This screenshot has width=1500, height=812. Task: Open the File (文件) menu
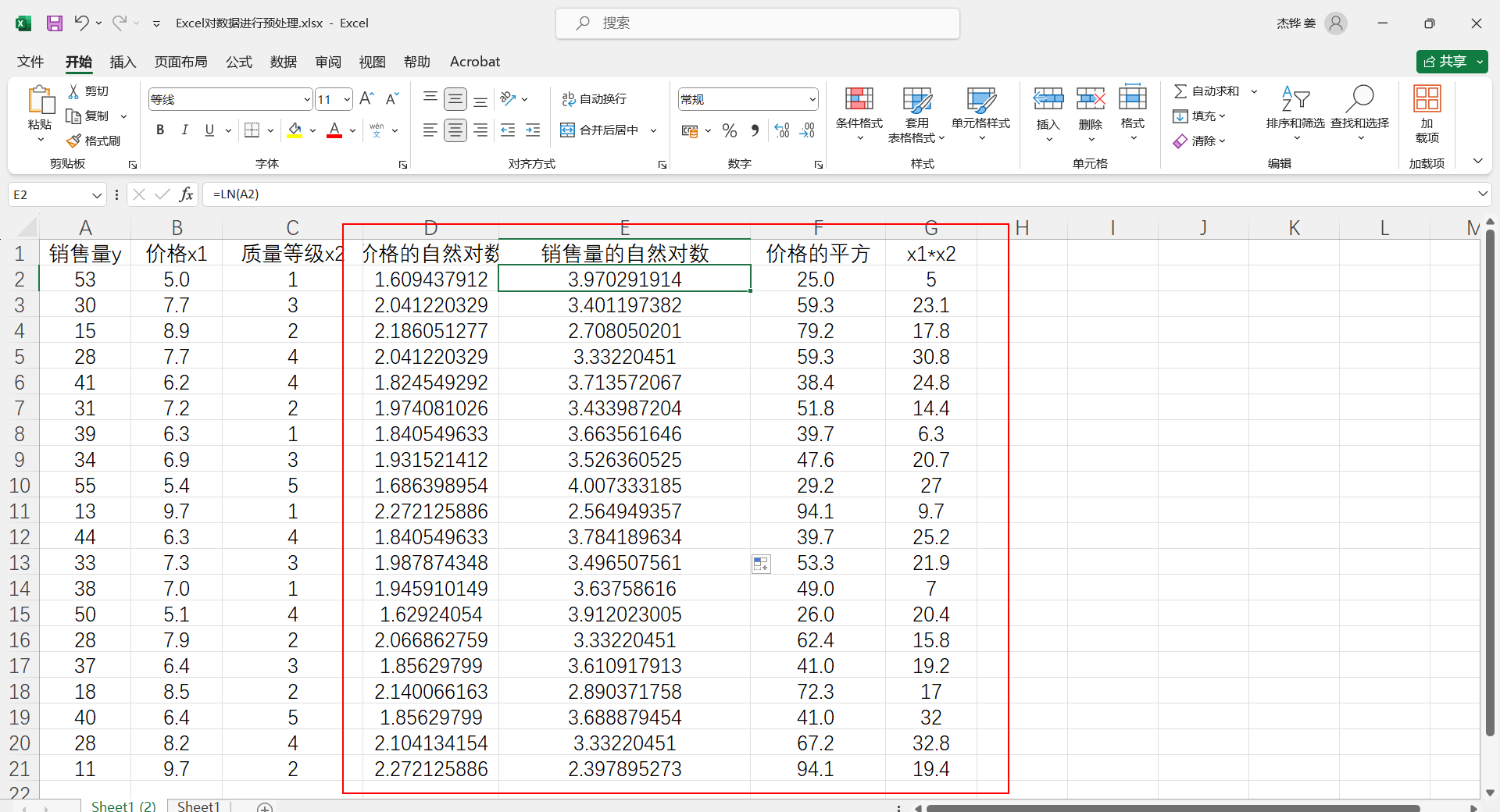(x=30, y=62)
